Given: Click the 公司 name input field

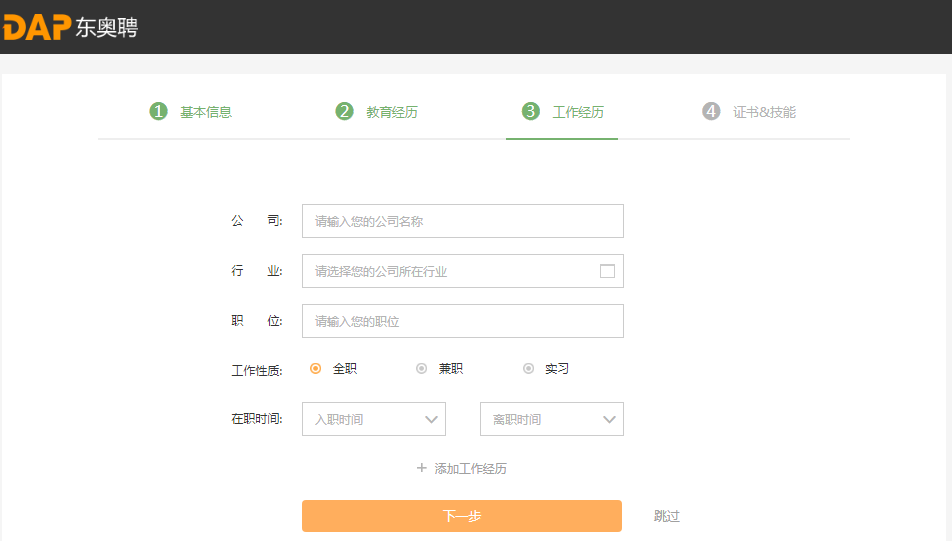Looking at the screenshot, I should 462,221.
